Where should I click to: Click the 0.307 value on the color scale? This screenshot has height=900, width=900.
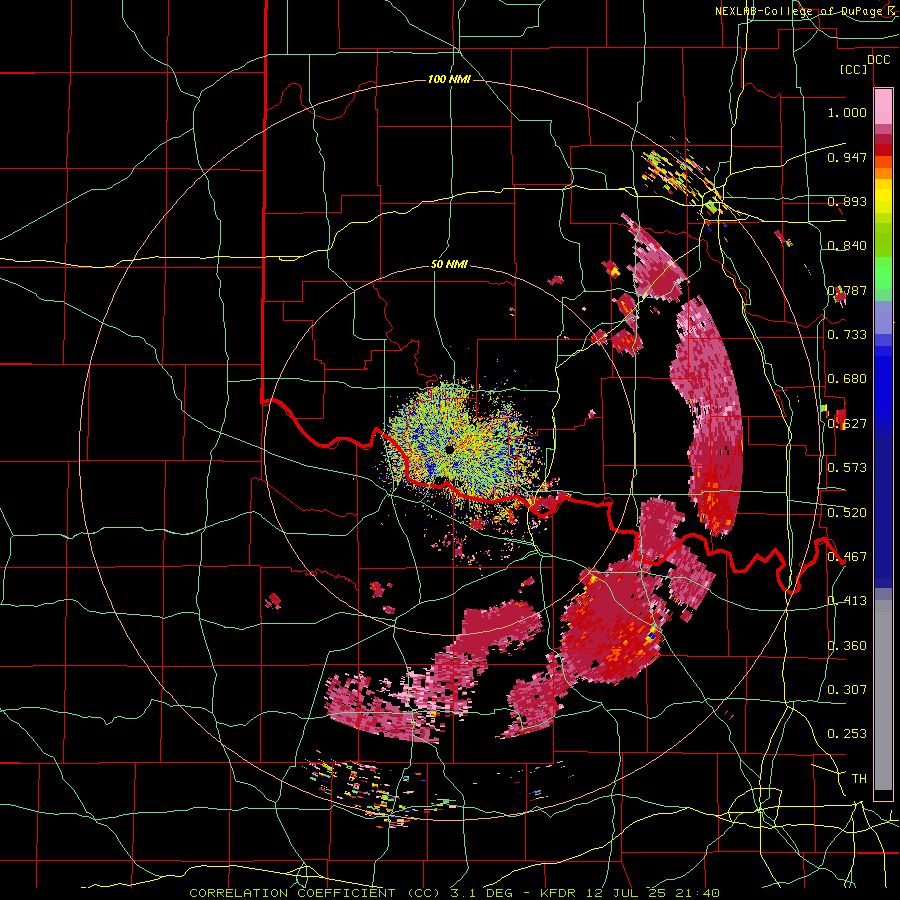[847, 689]
